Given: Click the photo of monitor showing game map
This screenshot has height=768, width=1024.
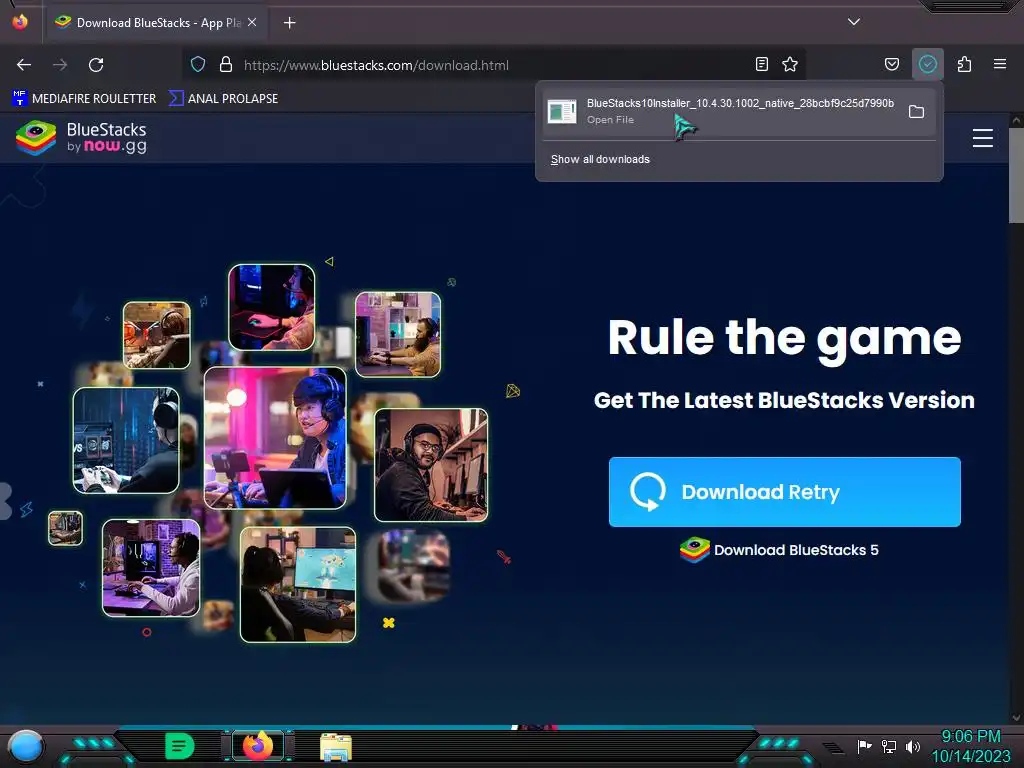Looking at the screenshot, I should click(298, 584).
